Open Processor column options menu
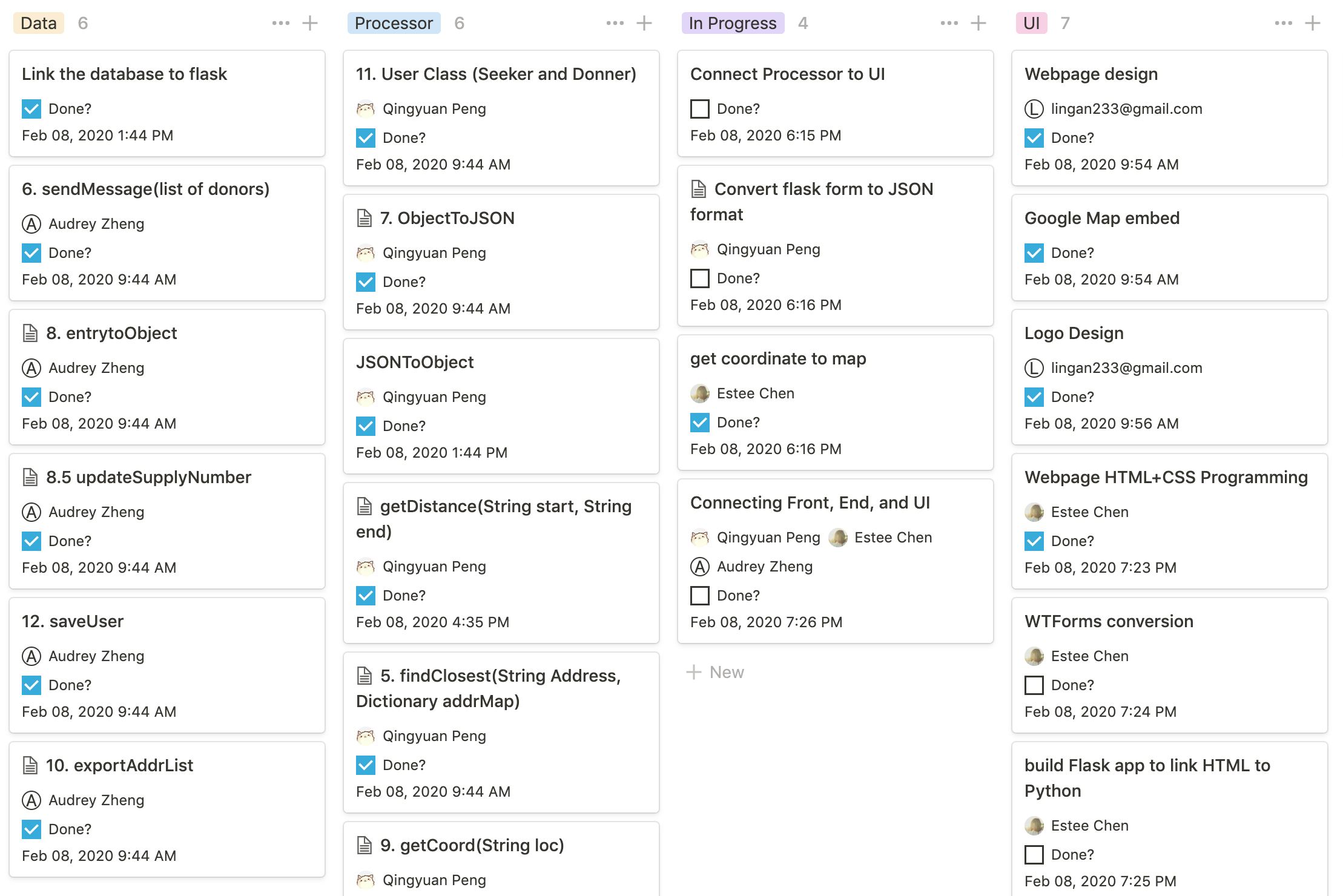Image resolution: width=1343 pixels, height=896 pixels. [x=615, y=23]
